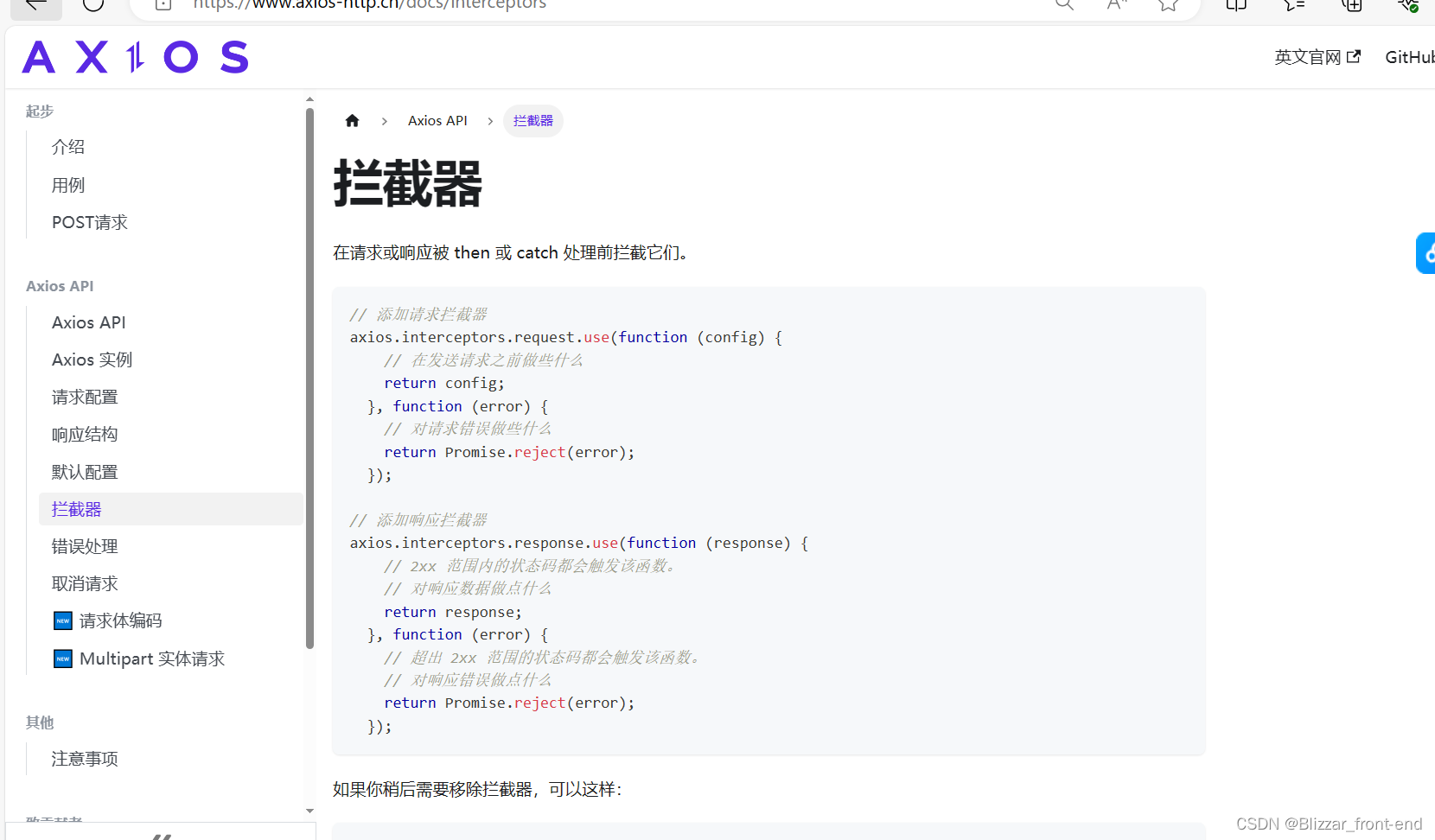Click the NEW badge beside Multipart 实体请求
The width and height of the screenshot is (1435, 840).
(x=63, y=659)
